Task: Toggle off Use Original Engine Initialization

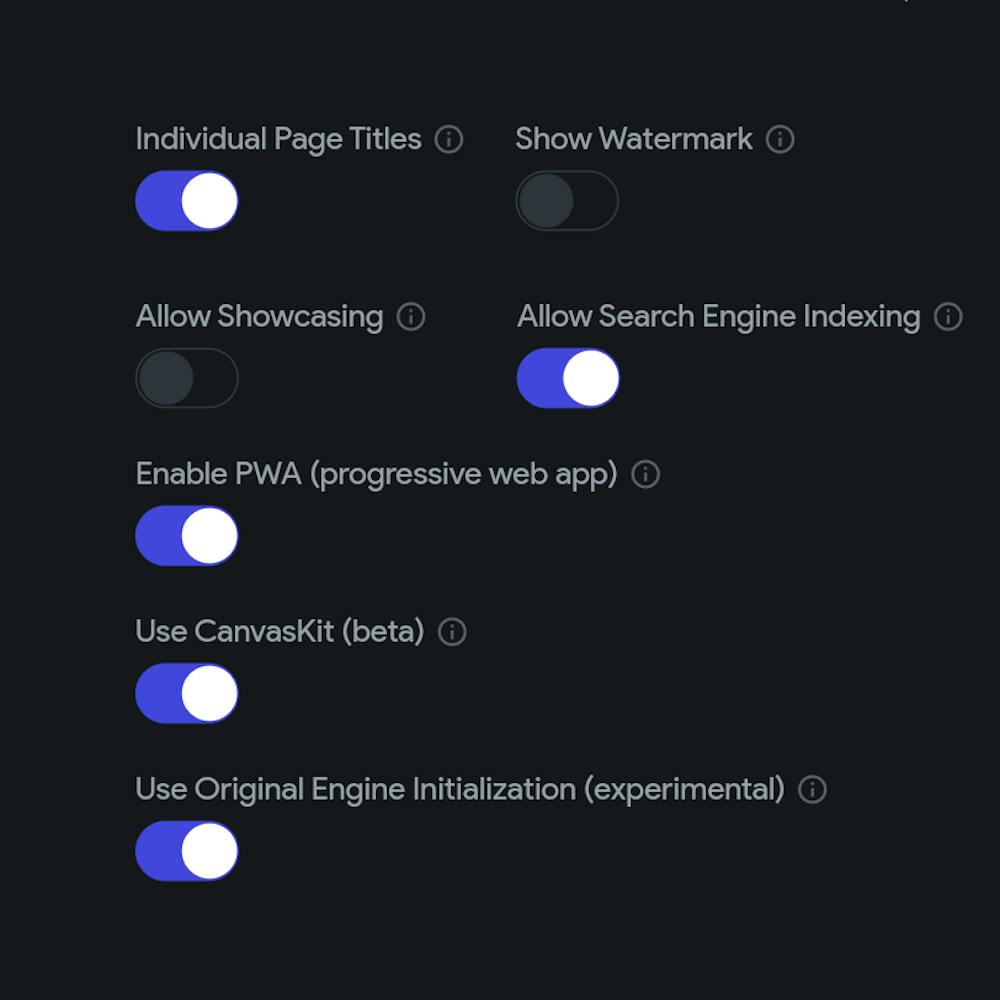Action: point(187,851)
